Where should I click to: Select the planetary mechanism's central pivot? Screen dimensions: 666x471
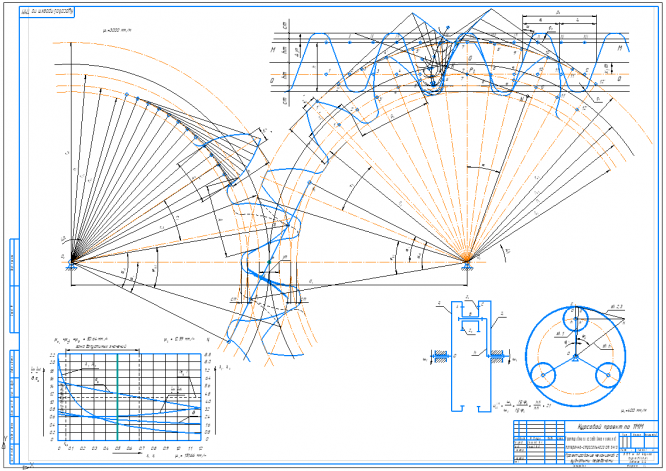[x=575, y=357]
